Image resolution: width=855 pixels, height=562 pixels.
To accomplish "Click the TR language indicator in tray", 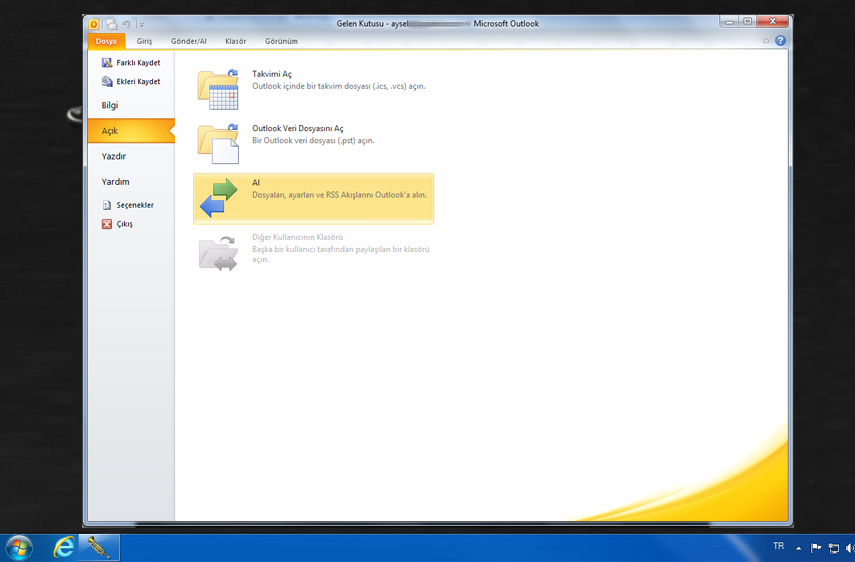I will pyautogui.click(x=778, y=546).
